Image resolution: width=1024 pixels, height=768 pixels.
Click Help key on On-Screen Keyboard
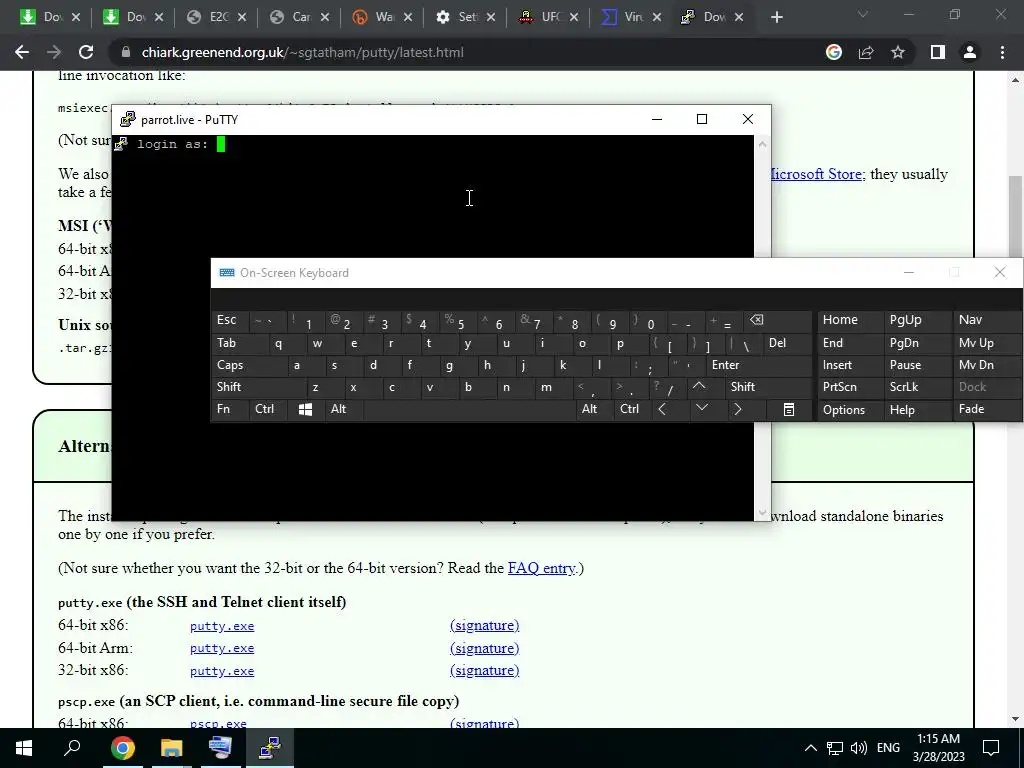pos(916,409)
